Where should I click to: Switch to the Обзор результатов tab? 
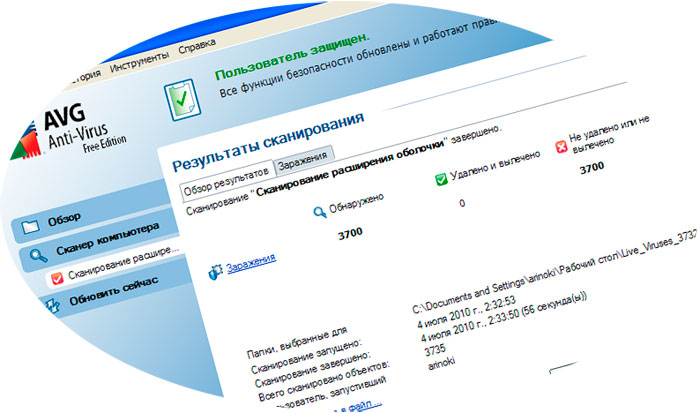tap(227, 180)
